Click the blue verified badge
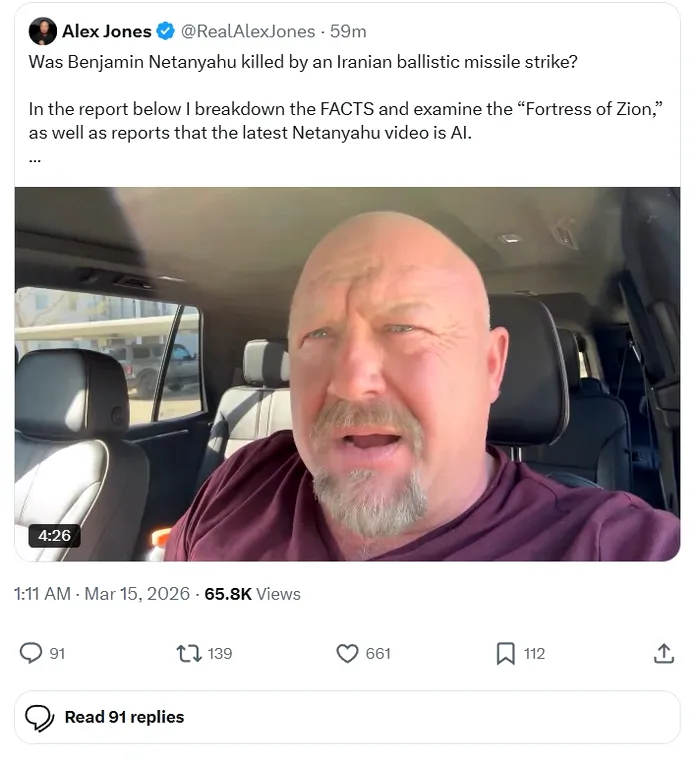 click(166, 32)
